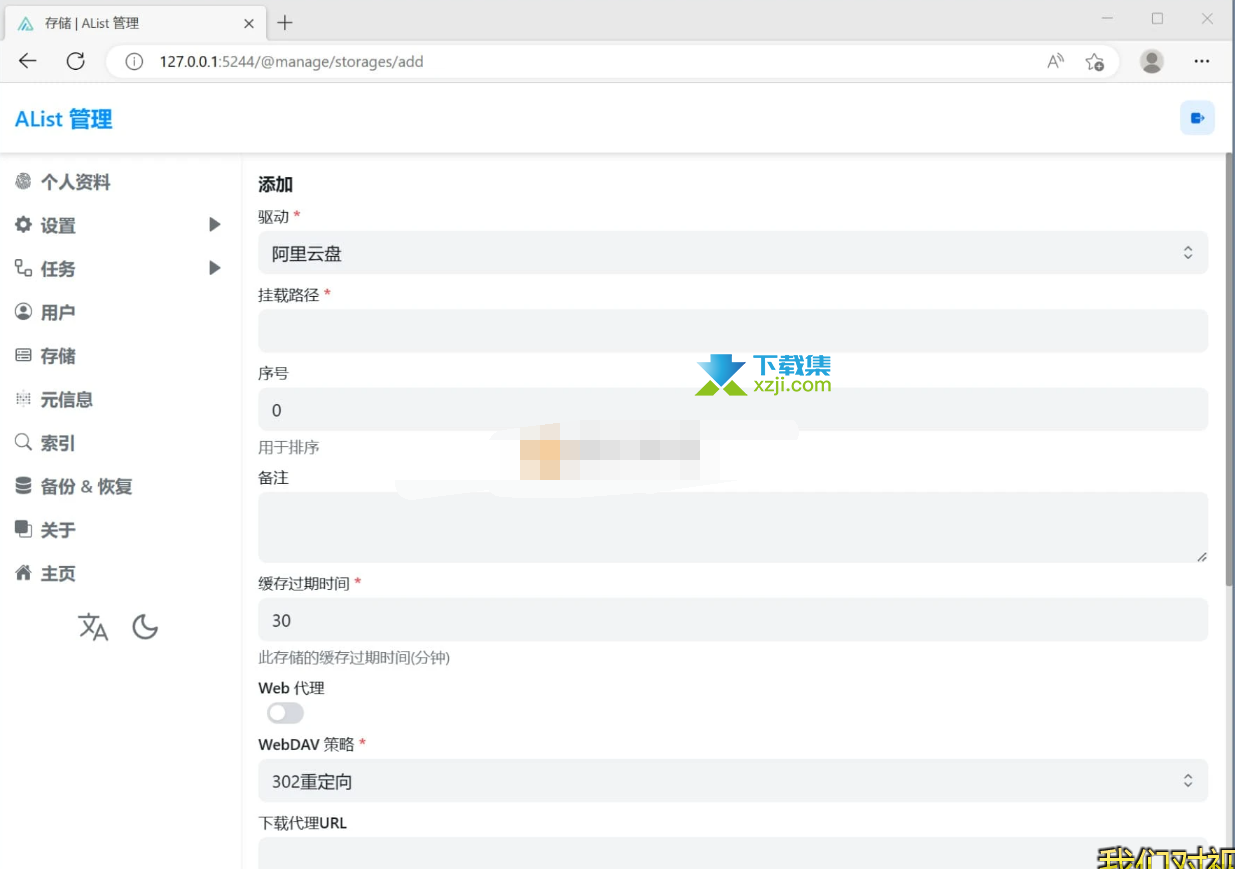The height and width of the screenshot is (869, 1235).
Task: Expand the 任务 submenu arrow
Action: (x=214, y=268)
